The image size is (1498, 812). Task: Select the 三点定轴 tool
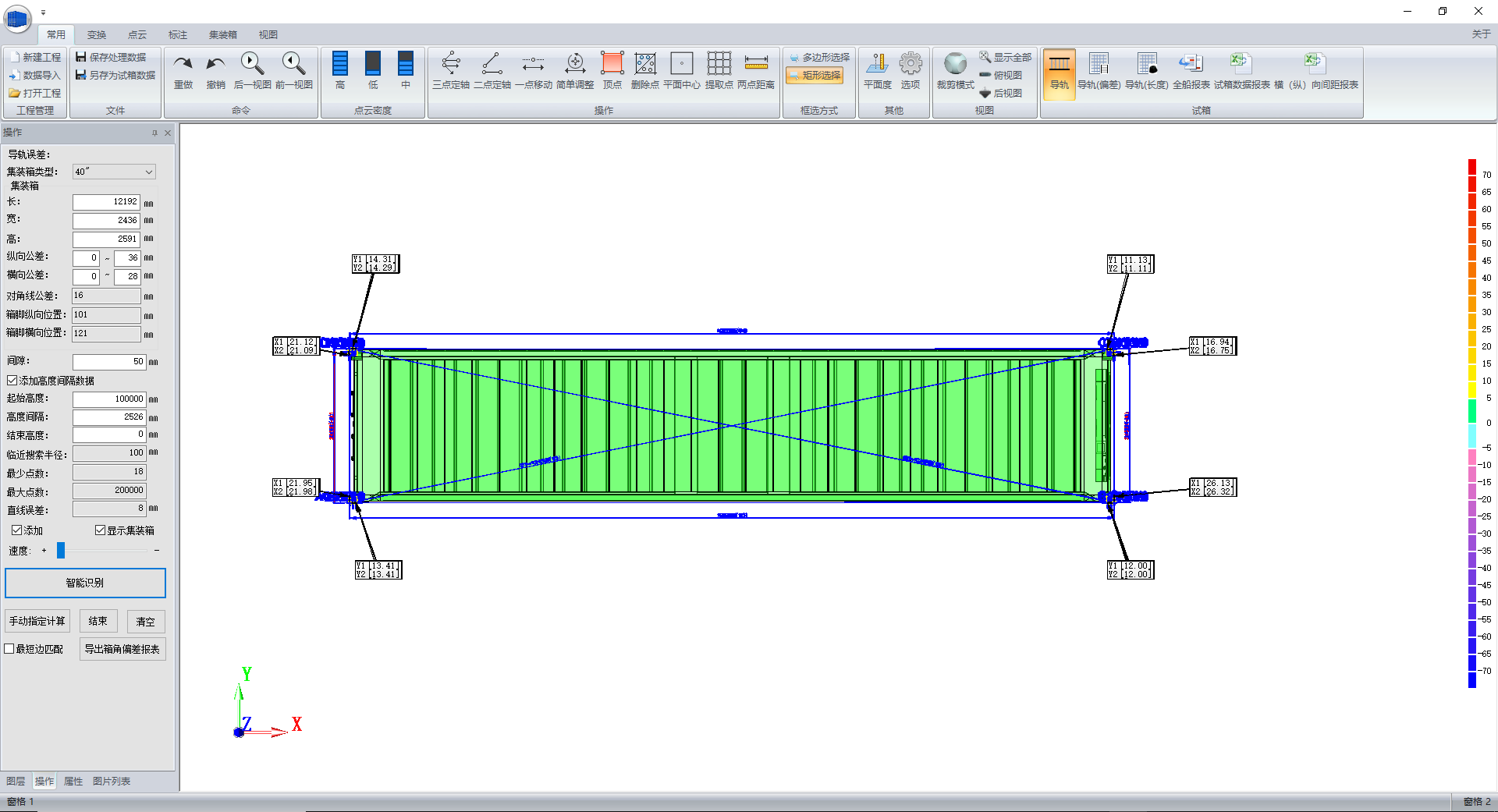(x=451, y=71)
